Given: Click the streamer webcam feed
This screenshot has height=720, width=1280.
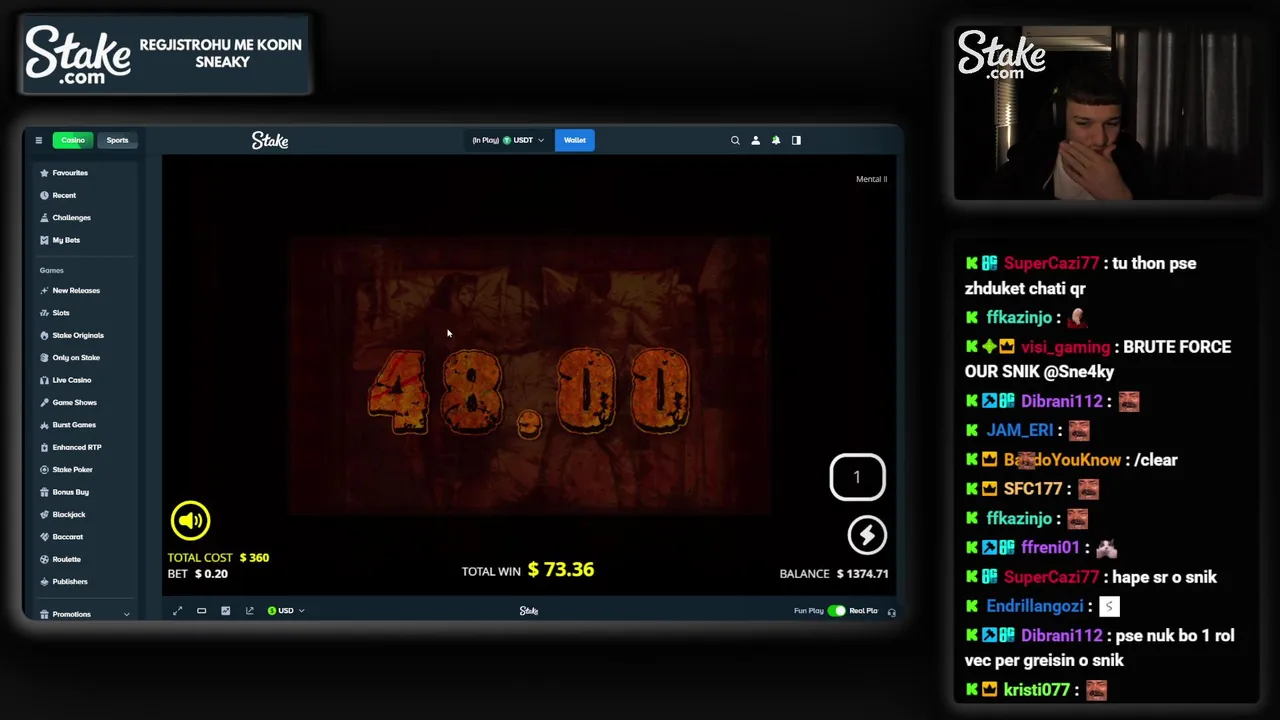Looking at the screenshot, I should click(x=1107, y=113).
